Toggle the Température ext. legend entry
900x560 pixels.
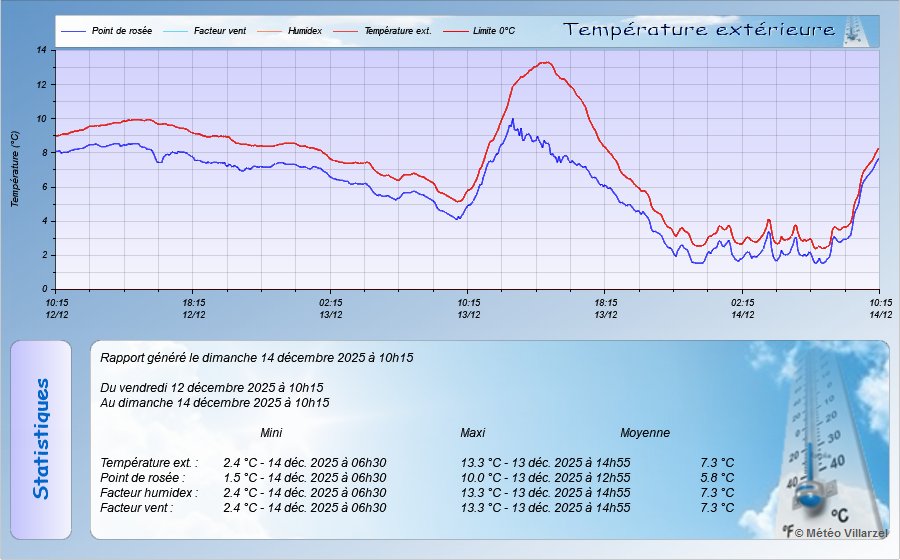point(397,31)
